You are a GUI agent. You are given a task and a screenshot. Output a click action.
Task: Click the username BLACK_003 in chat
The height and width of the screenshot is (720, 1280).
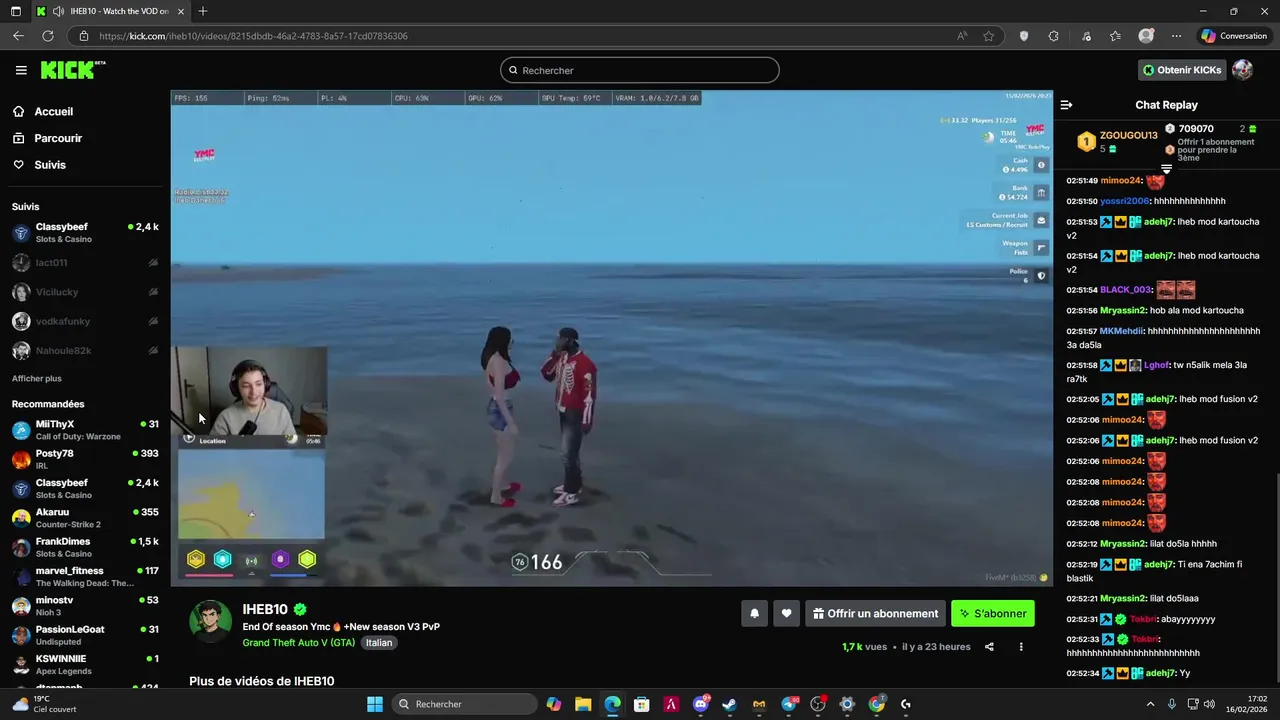(x=1126, y=290)
